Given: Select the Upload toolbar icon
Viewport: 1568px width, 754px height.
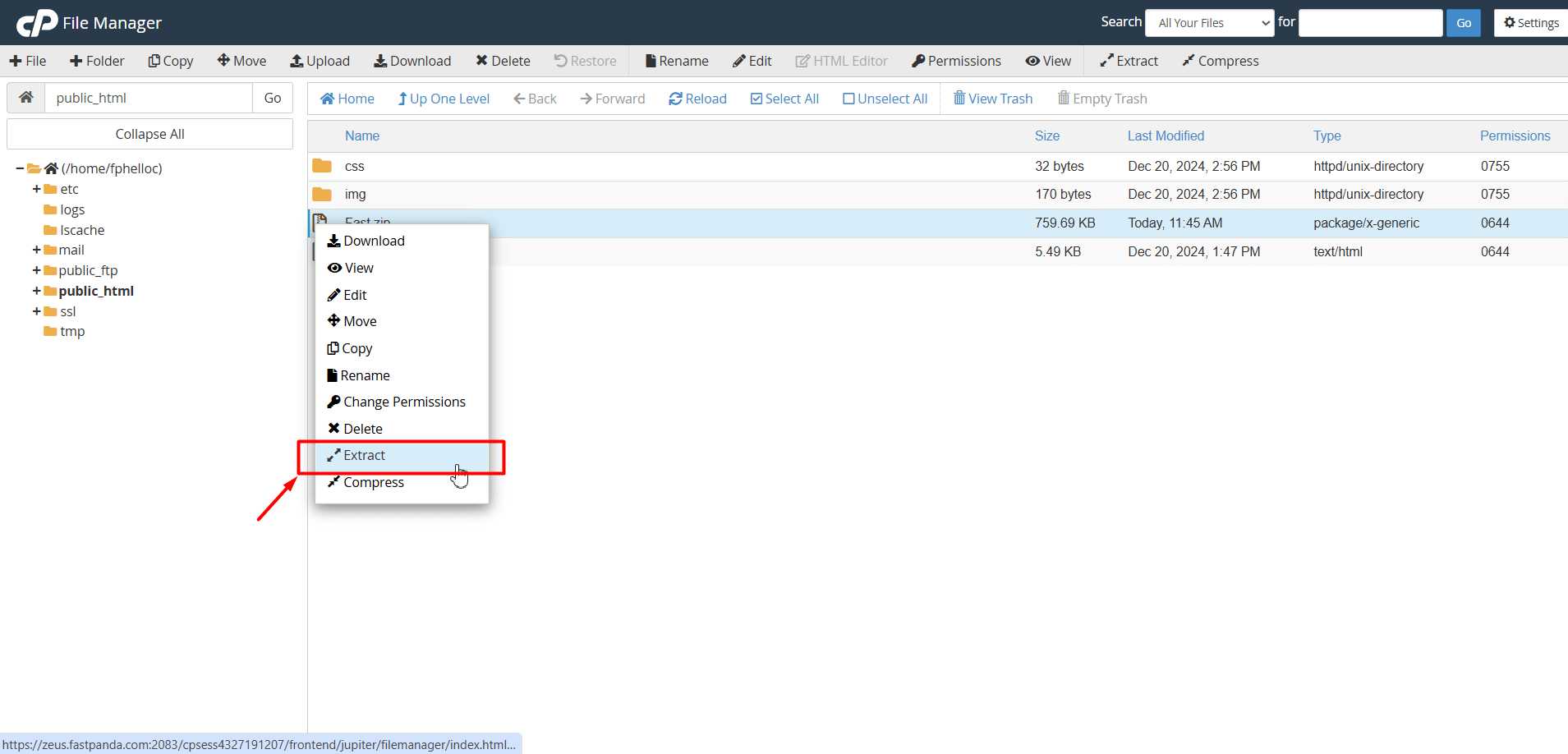Looking at the screenshot, I should (x=320, y=61).
